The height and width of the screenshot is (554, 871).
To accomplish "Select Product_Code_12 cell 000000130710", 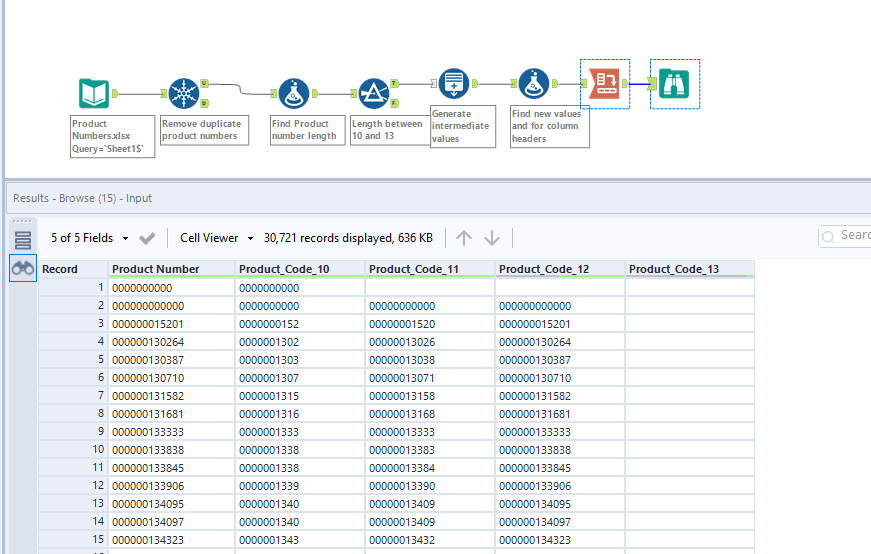I will coord(560,378).
